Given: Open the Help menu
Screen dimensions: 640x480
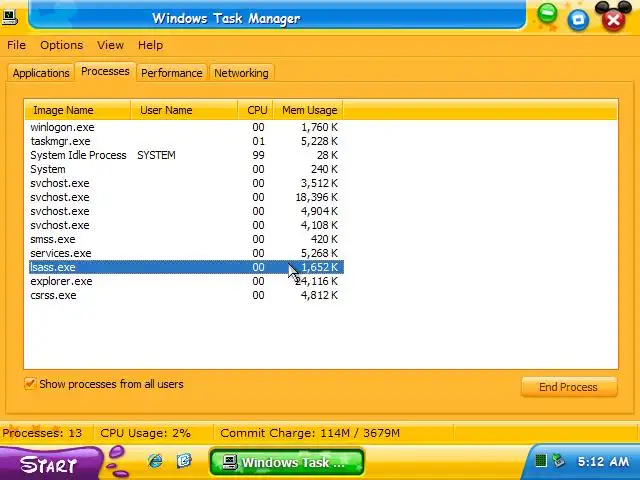Looking at the screenshot, I should click(150, 45).
